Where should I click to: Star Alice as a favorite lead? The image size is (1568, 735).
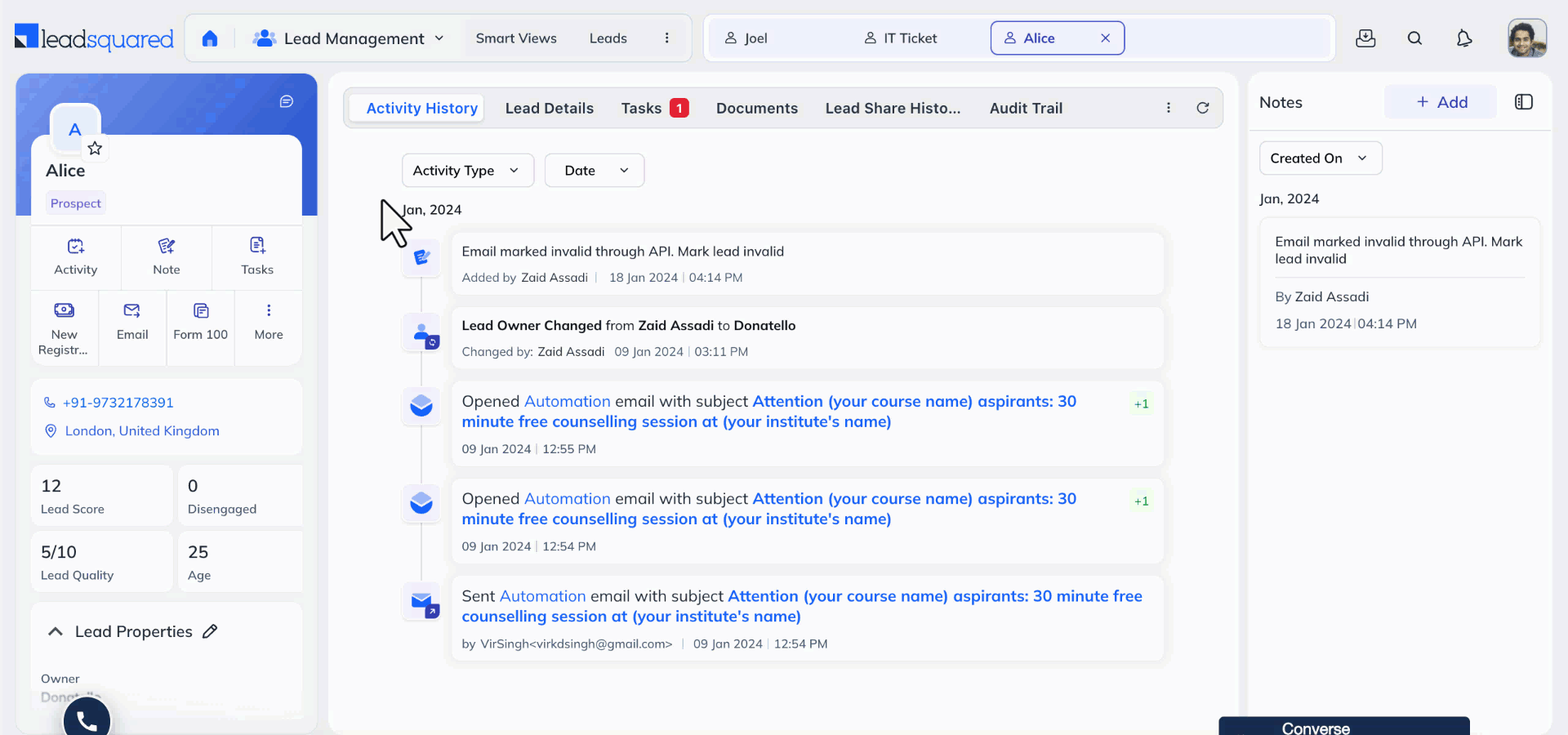(x=95, y=148)
